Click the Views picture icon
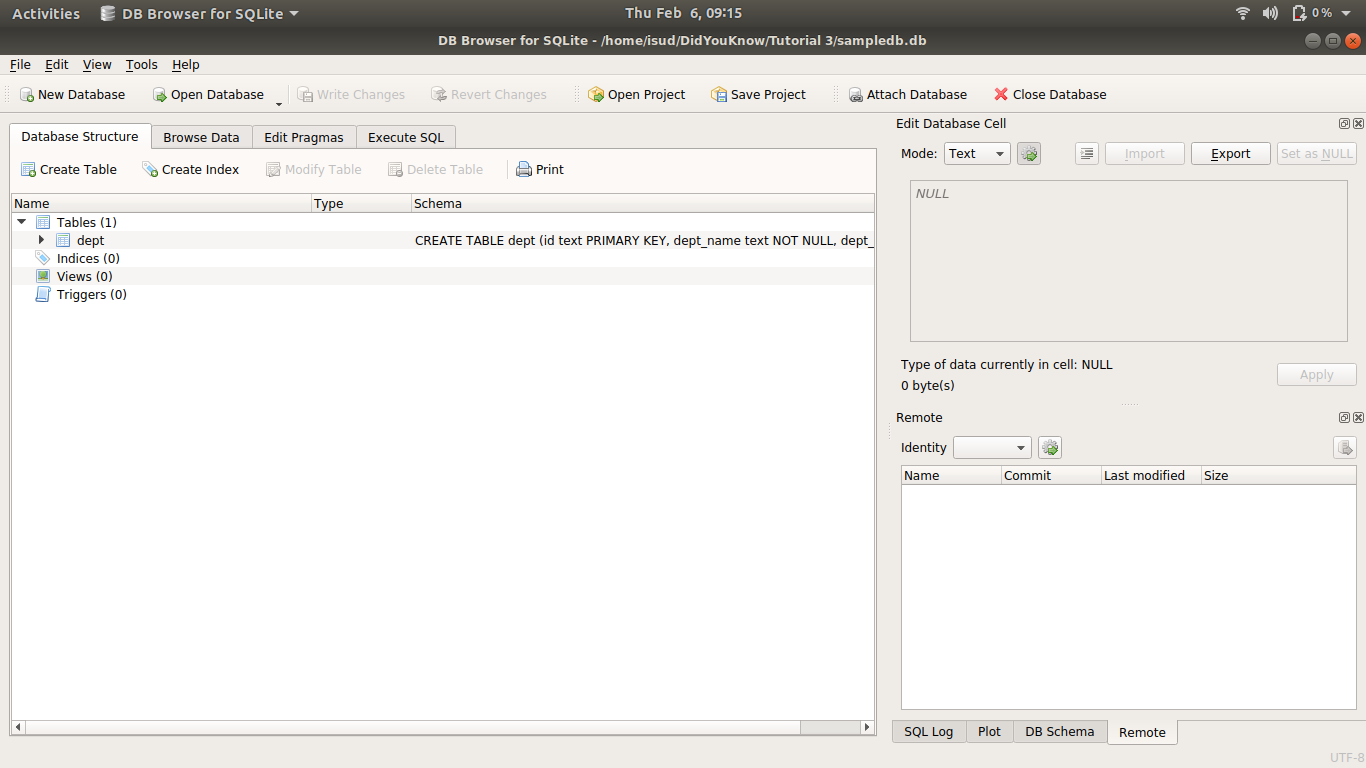Viewport: 1366px width, 768px height. [43, 276]
